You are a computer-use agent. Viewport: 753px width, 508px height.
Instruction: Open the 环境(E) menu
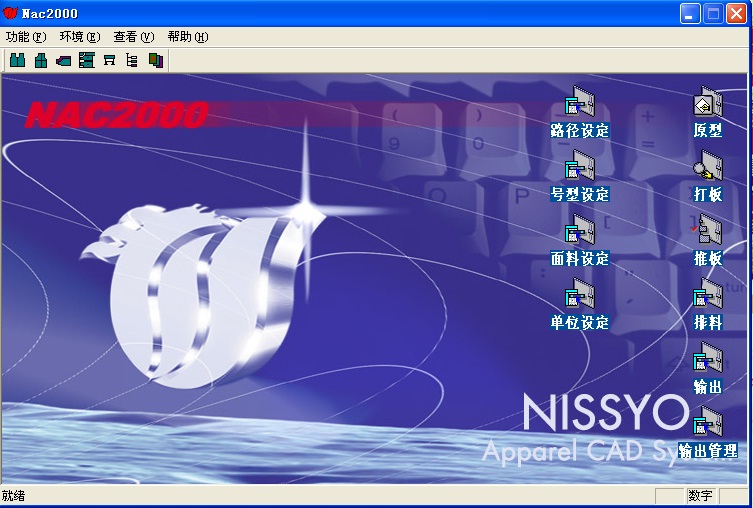pos(80,37)
